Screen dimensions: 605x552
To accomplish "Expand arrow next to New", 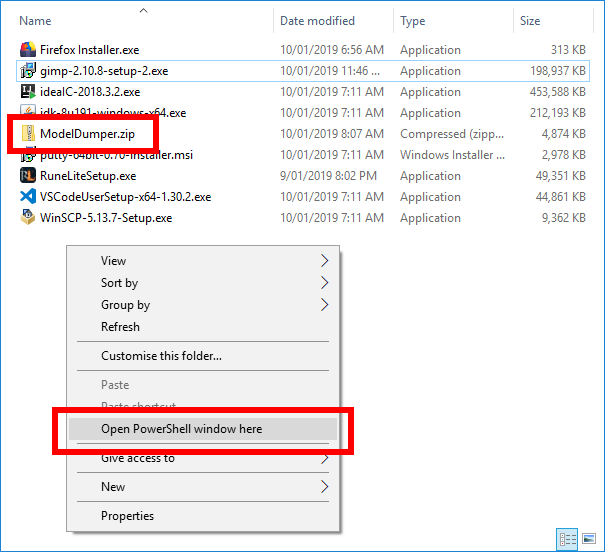I will click(x=324, y=487).
